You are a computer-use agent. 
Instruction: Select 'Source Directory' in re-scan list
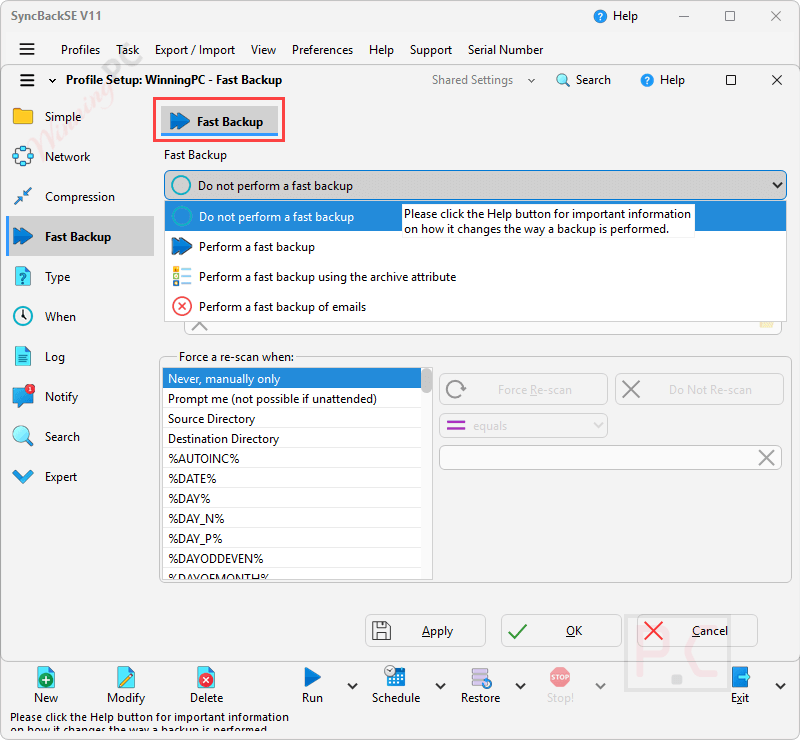[292, 418]
